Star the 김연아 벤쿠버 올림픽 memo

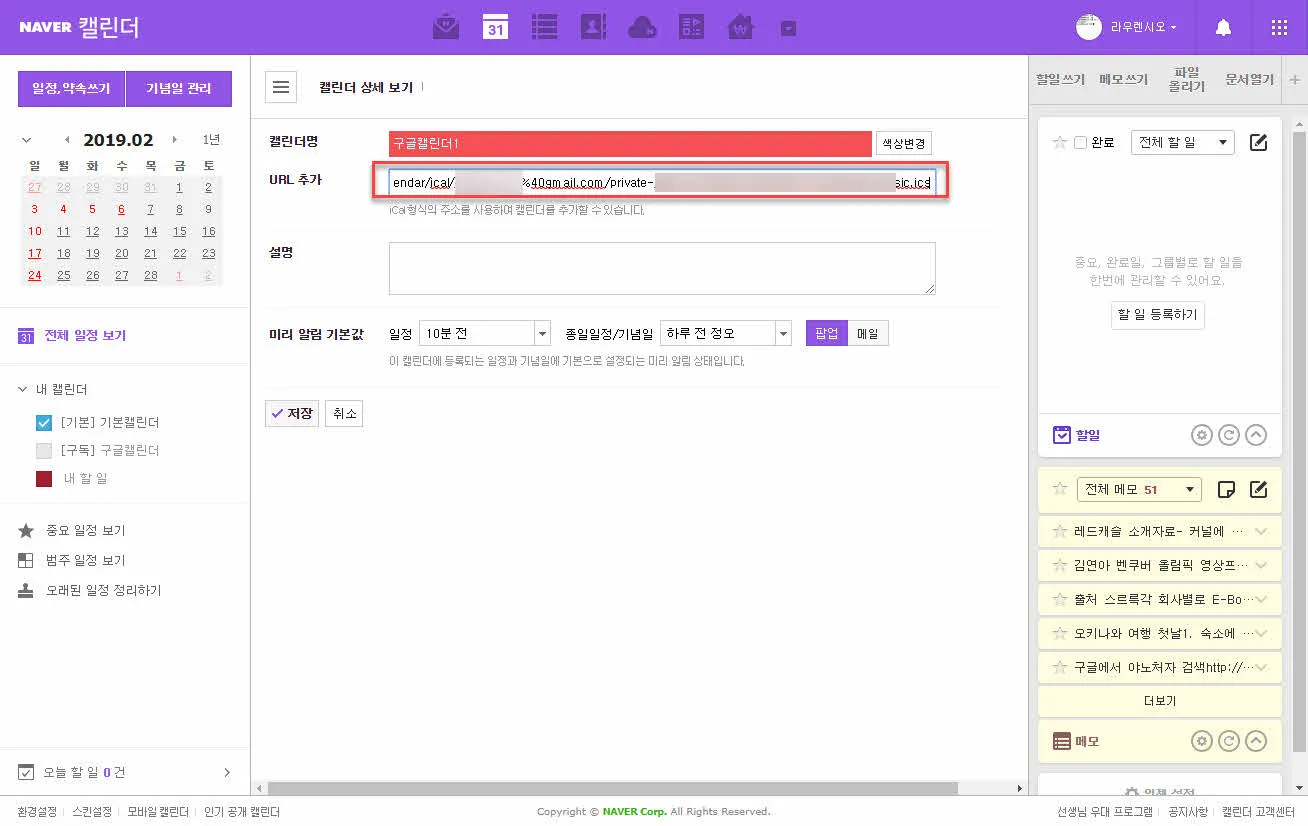click(x=1060, y=565)
